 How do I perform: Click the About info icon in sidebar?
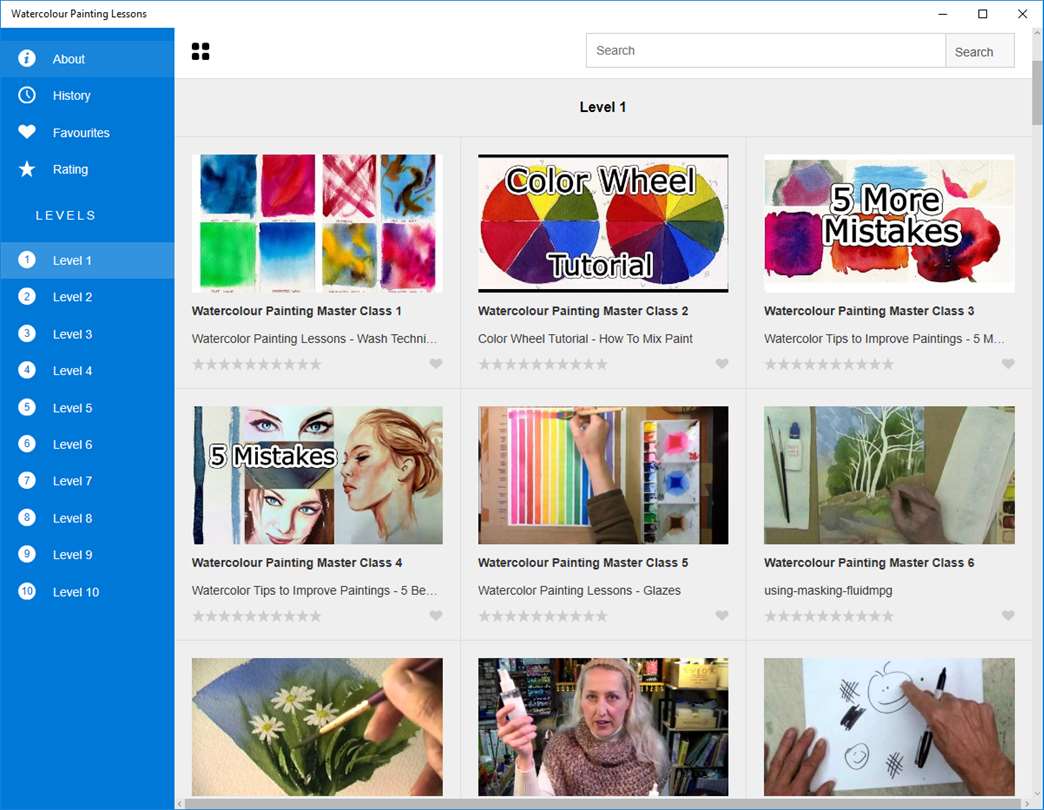point(27,59)
